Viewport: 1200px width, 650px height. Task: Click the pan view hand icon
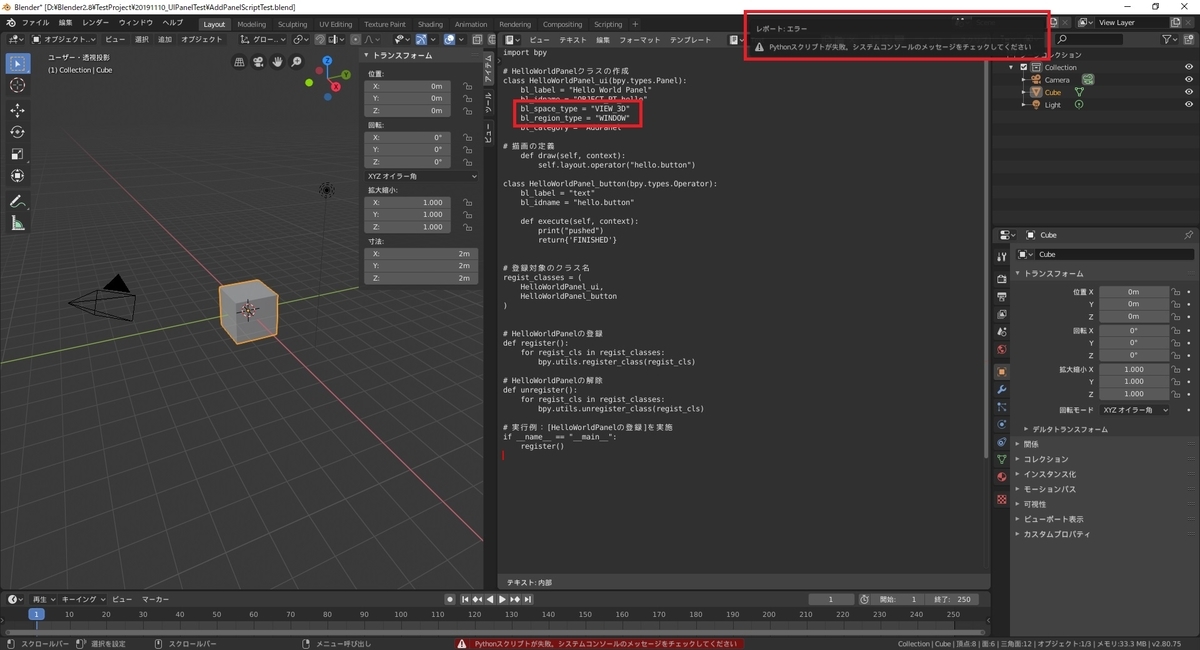click(x=277, y=62)
